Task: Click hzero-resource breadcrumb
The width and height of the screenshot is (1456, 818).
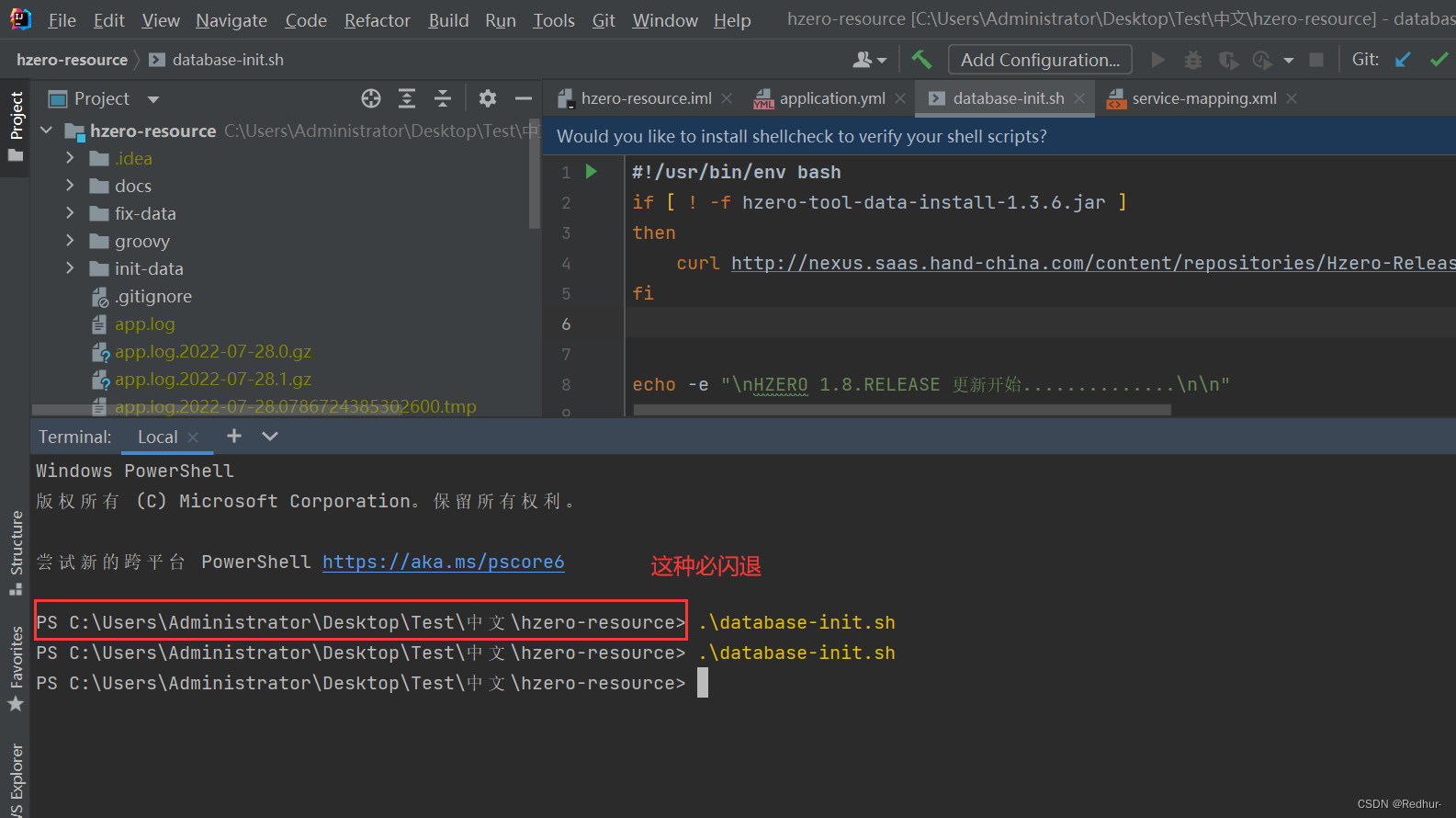Action: 72,60
